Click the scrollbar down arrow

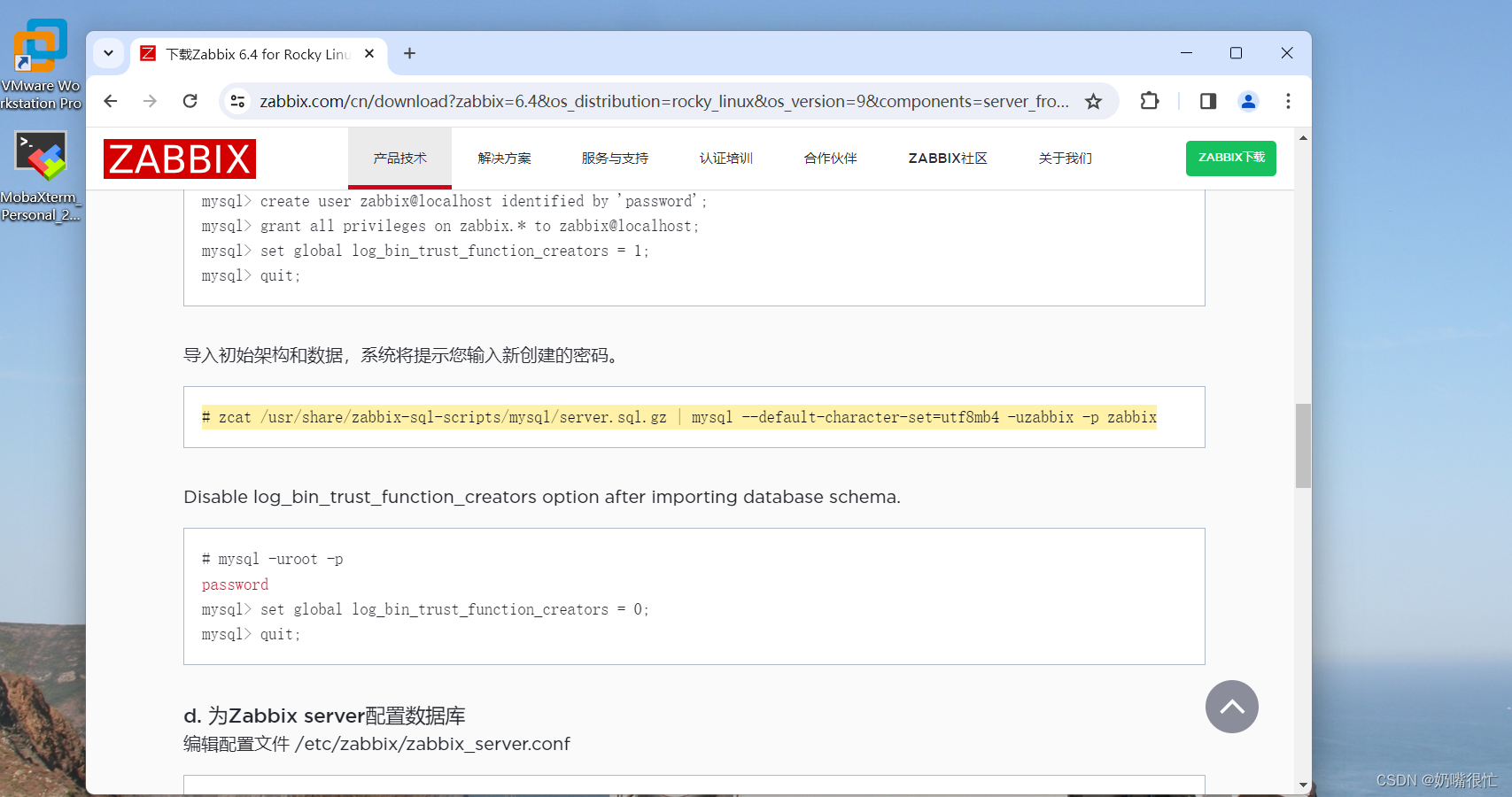pos(1303,785)
